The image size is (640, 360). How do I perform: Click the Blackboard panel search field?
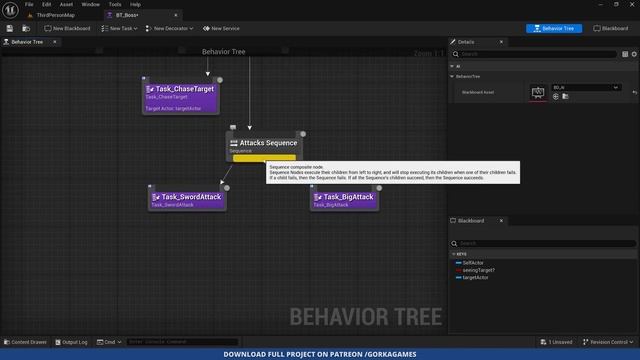pos(543,244)
